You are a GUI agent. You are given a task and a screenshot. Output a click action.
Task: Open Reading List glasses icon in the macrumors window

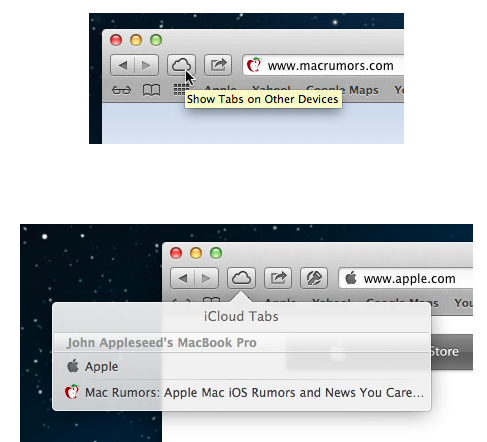coord(121,90)
